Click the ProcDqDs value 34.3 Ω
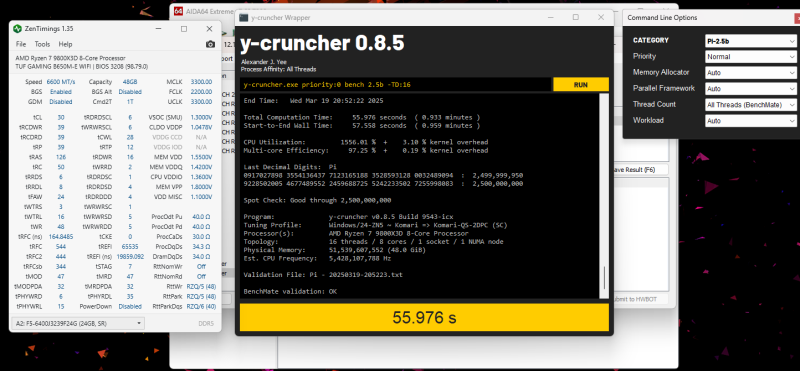The image size is (800, 371). point(201,246)
